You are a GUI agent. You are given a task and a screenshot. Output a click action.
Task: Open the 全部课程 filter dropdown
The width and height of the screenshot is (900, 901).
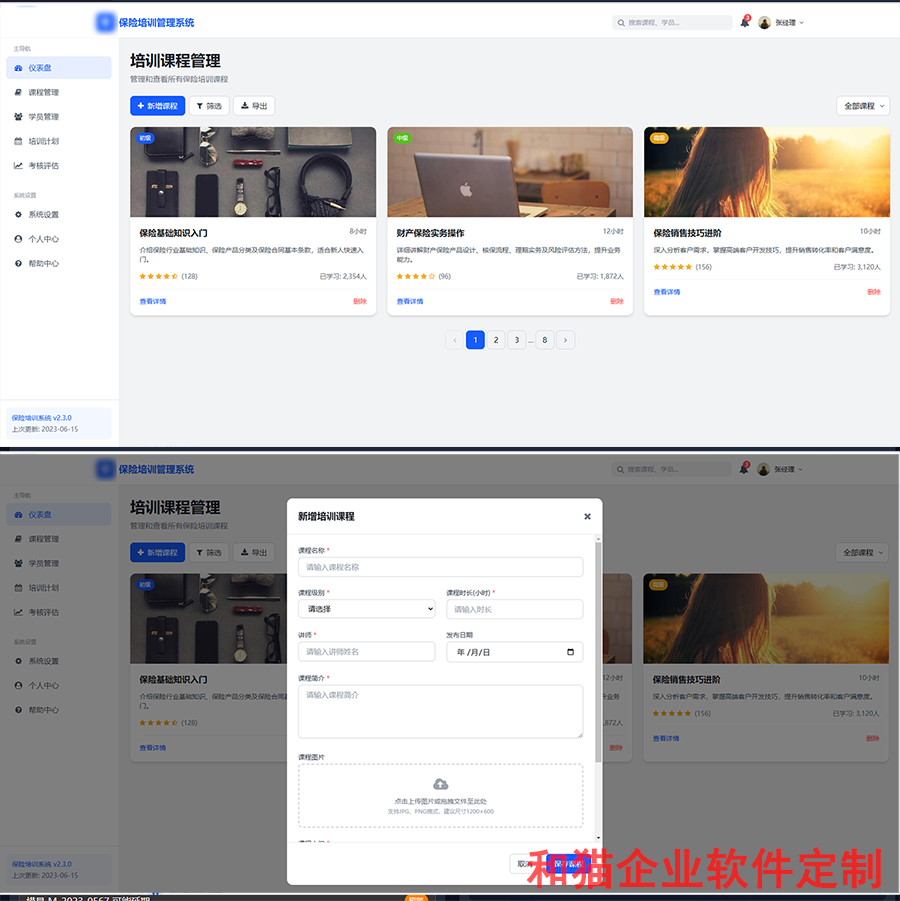coord(861,105)
